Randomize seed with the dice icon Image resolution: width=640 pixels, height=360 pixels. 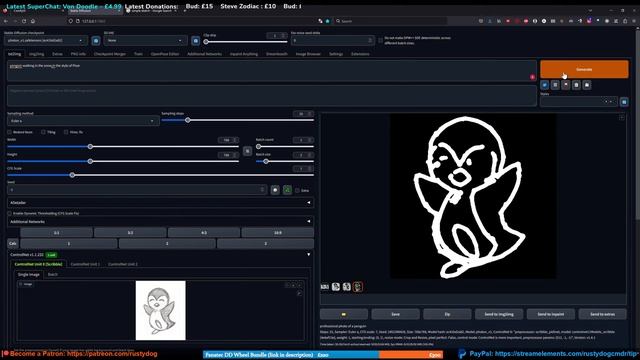tap(275, 190)
